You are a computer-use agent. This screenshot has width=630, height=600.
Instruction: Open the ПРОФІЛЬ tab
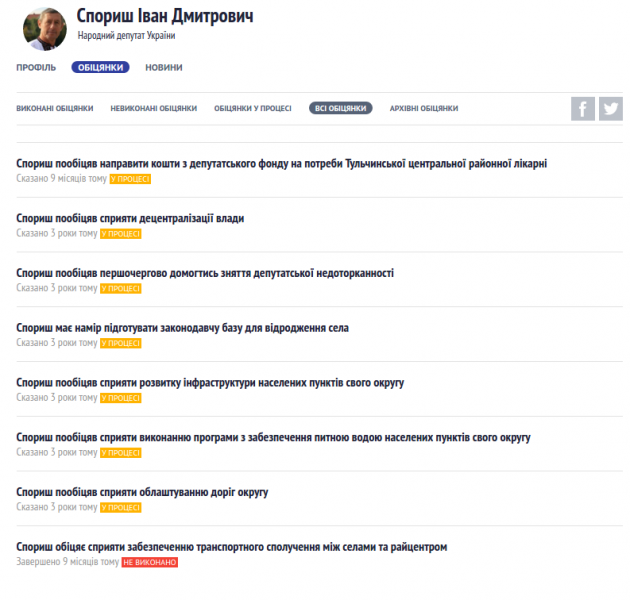(36, 68)
